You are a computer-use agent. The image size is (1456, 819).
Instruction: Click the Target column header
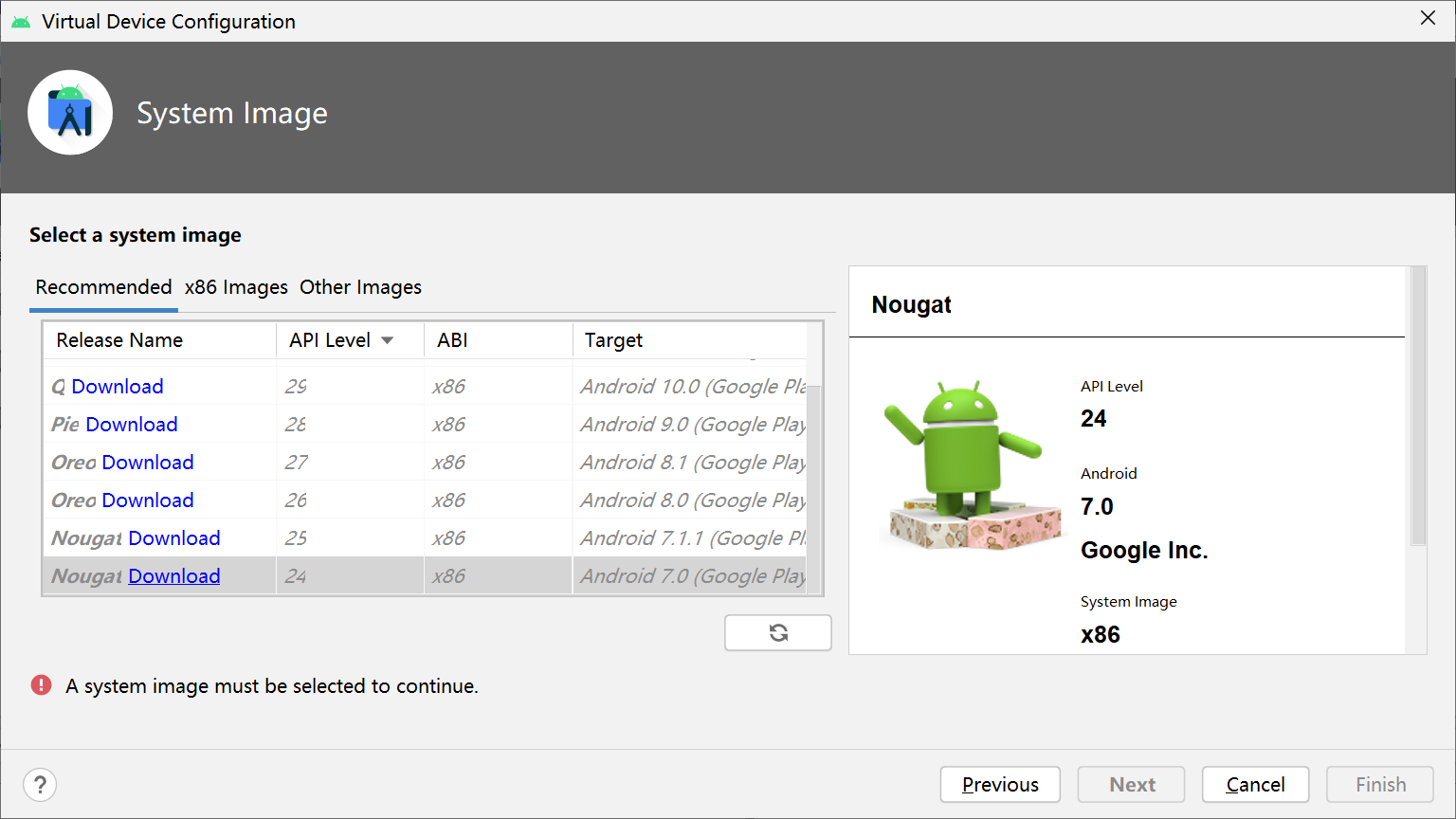pyautogui.click(x=689, y=340)
